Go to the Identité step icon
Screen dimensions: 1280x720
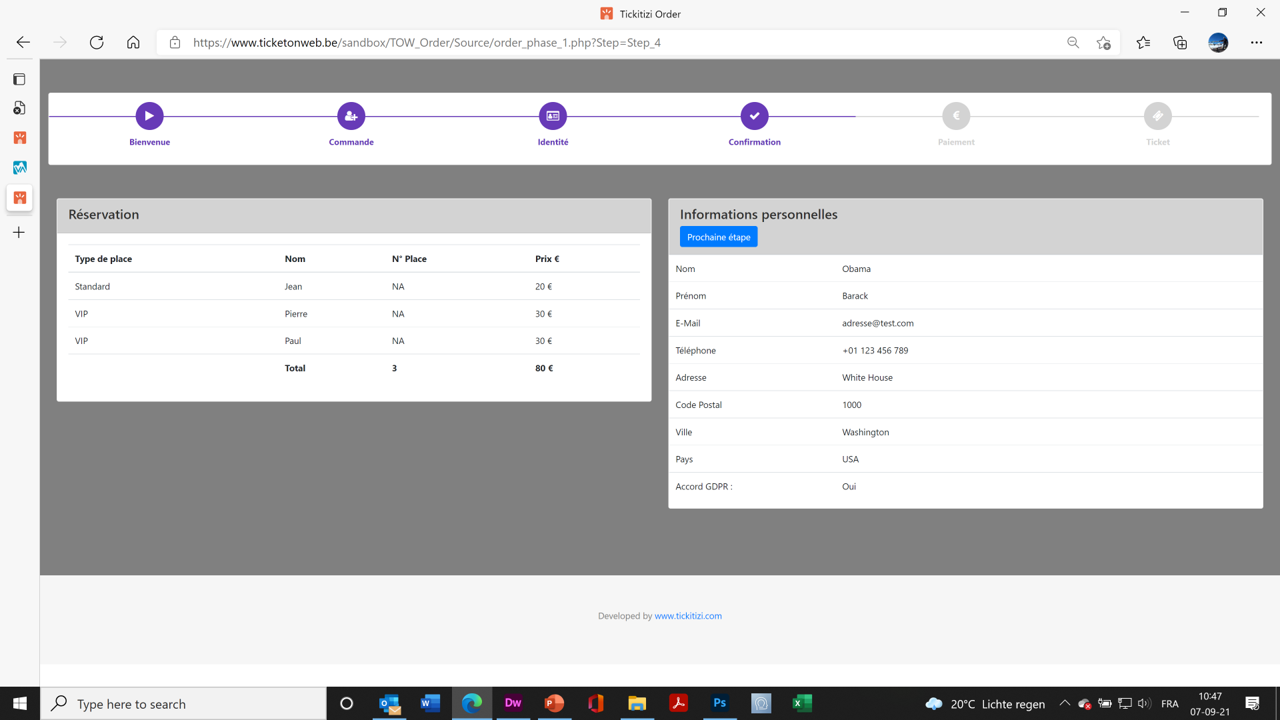tap(553, 116)
